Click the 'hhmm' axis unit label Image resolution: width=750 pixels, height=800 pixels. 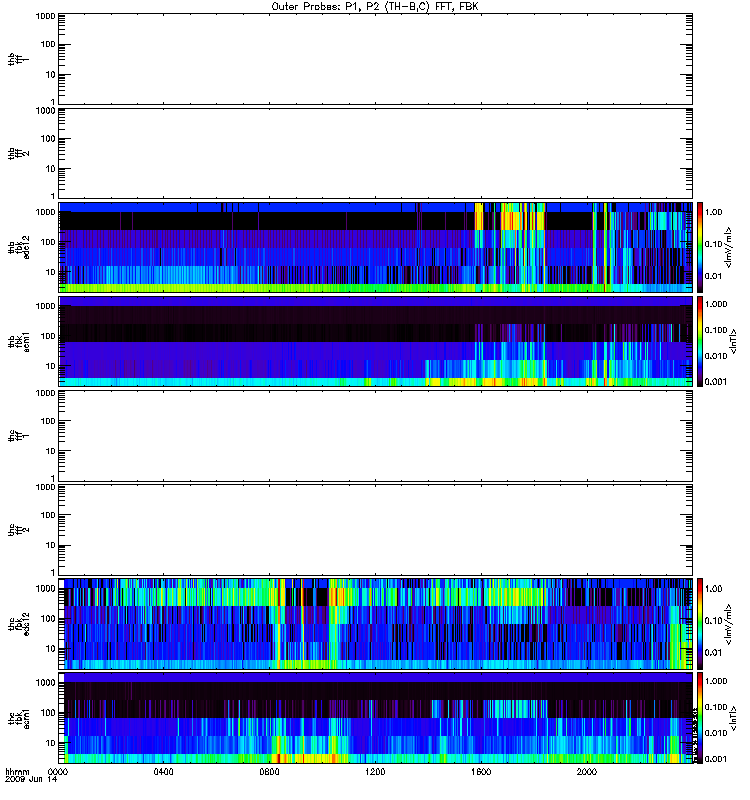pyautogui.click(x=17, y=772)
